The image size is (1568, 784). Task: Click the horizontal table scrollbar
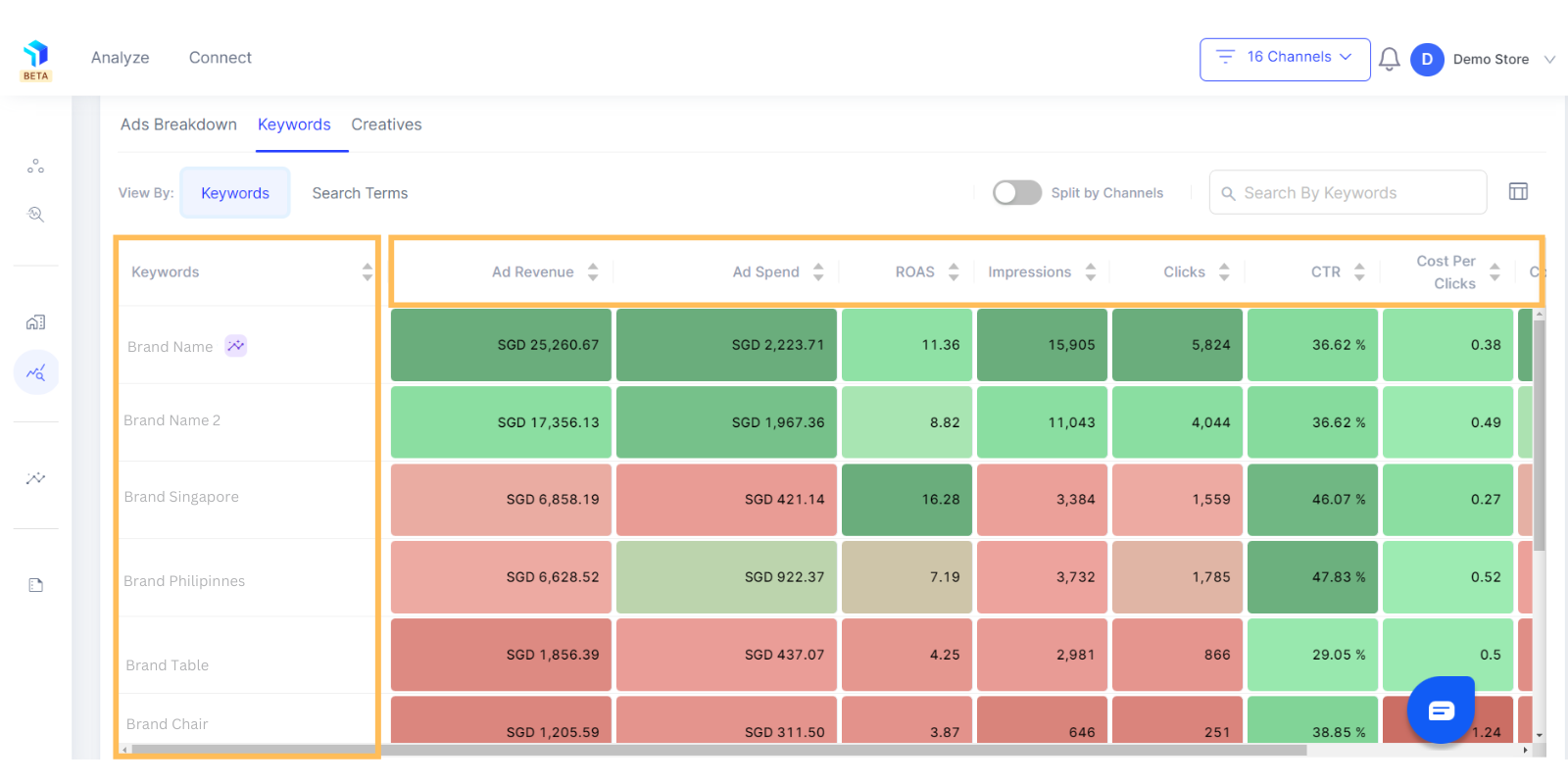tap(718, 751)
